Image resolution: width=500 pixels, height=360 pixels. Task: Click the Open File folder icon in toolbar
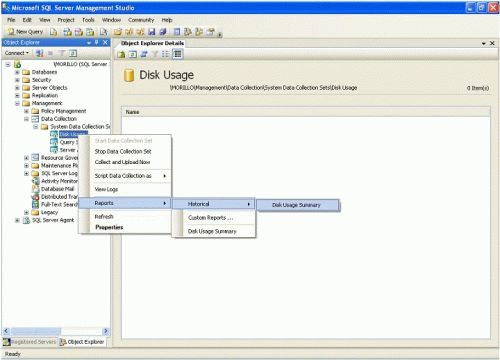(x=117, y=32)
